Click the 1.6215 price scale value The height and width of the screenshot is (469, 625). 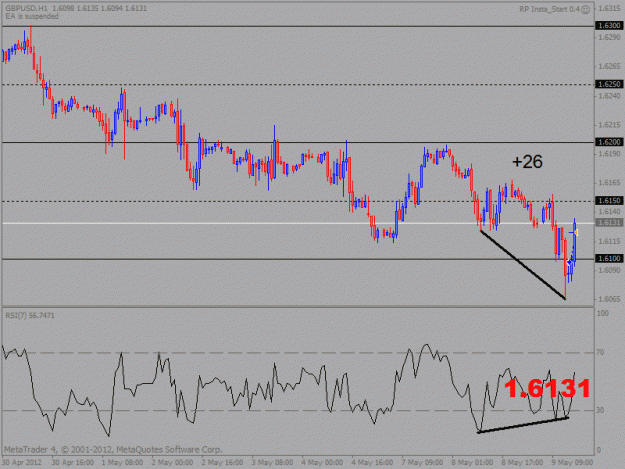coord(609,125)
